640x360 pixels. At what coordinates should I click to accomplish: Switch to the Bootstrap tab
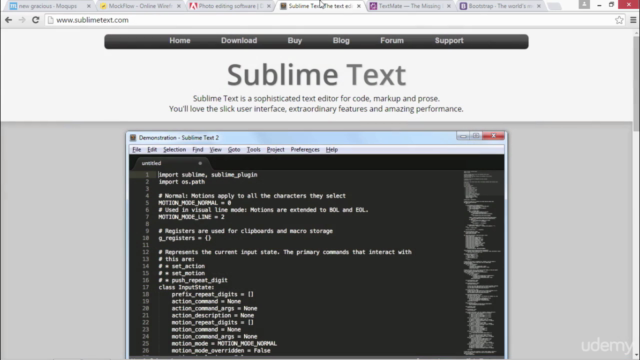[x=500, y=6]
